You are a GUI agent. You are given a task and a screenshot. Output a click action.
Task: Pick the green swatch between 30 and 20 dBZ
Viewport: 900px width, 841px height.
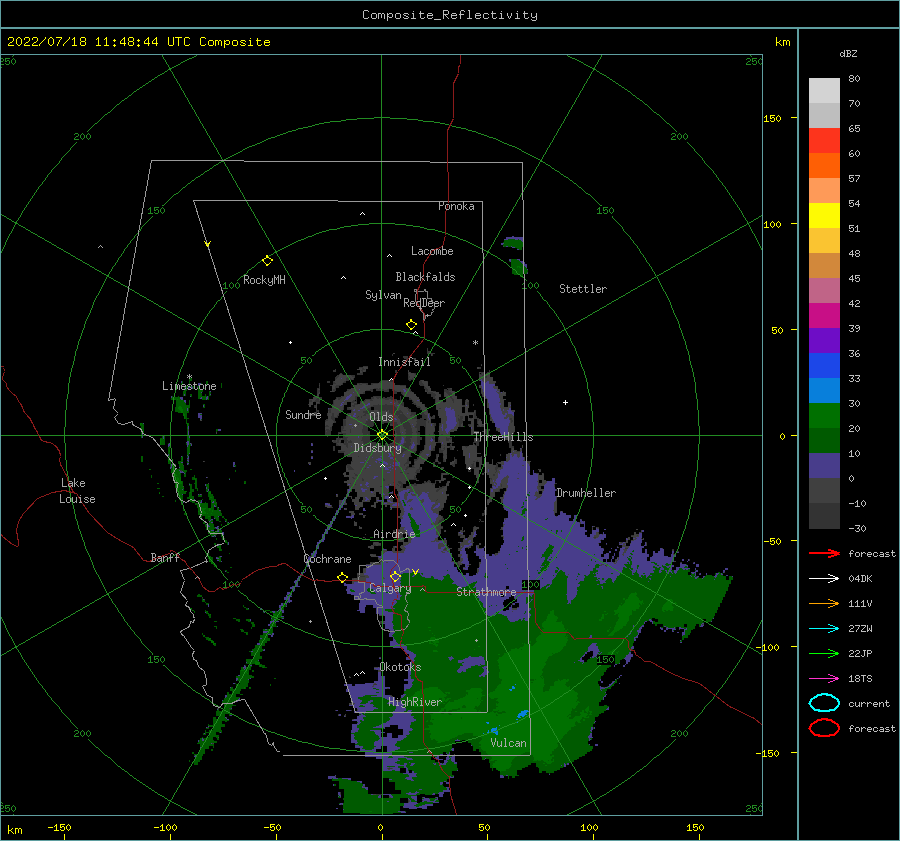824,416
